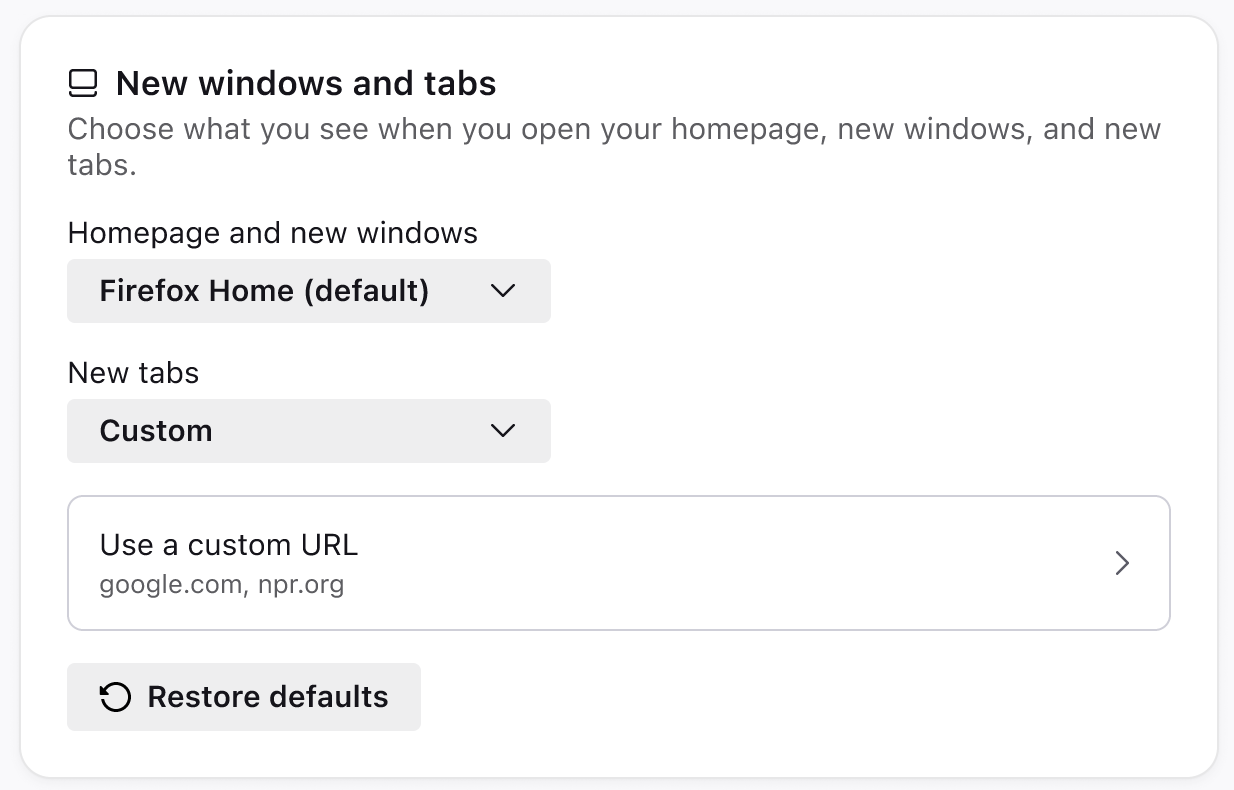Expand the Firefox Home (default) selector
Screen dimensions: 1234x790
coord(308,291)
